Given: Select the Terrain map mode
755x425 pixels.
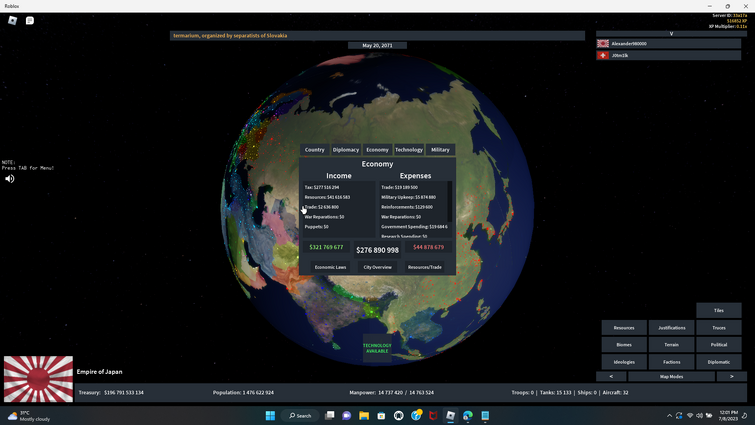Looking at the screenshot, I should click(x=672, y=345).
